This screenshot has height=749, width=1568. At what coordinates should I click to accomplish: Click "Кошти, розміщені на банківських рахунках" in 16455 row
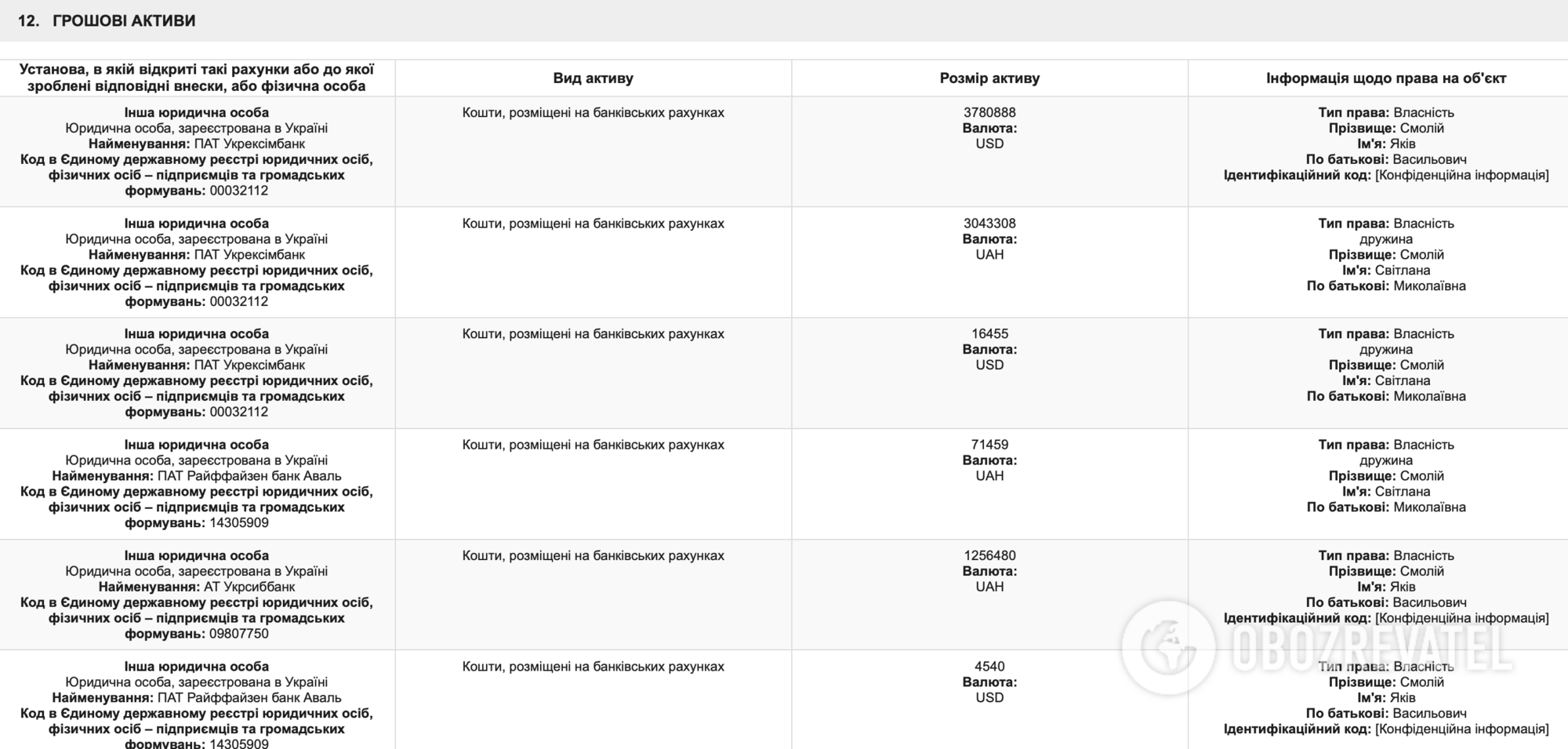point(593,334)
